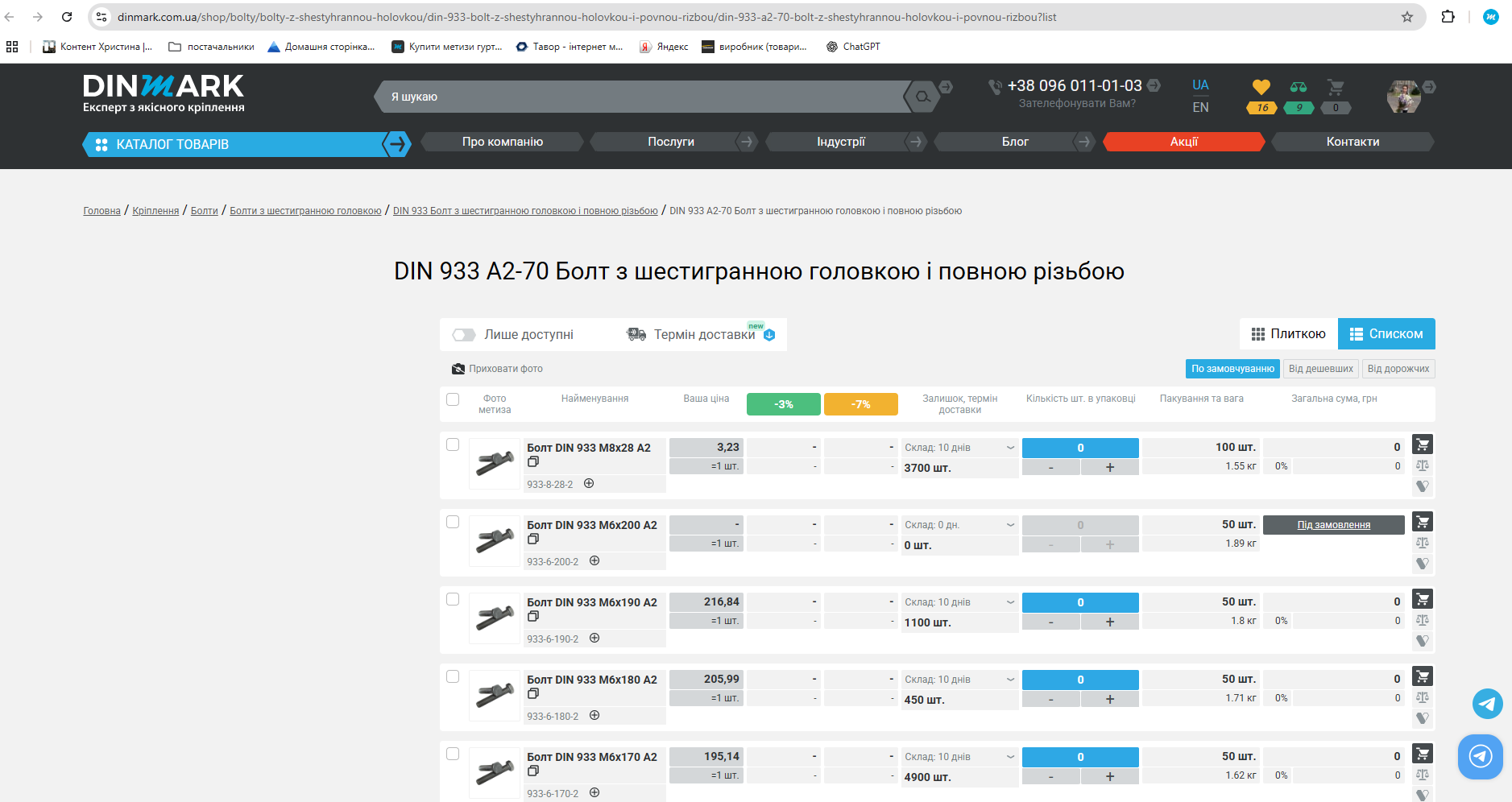Screen dimensions: 1512x802
Task: Check the box for Болт DIN 933 M6x180 A2
Action: tap(453, 676)
